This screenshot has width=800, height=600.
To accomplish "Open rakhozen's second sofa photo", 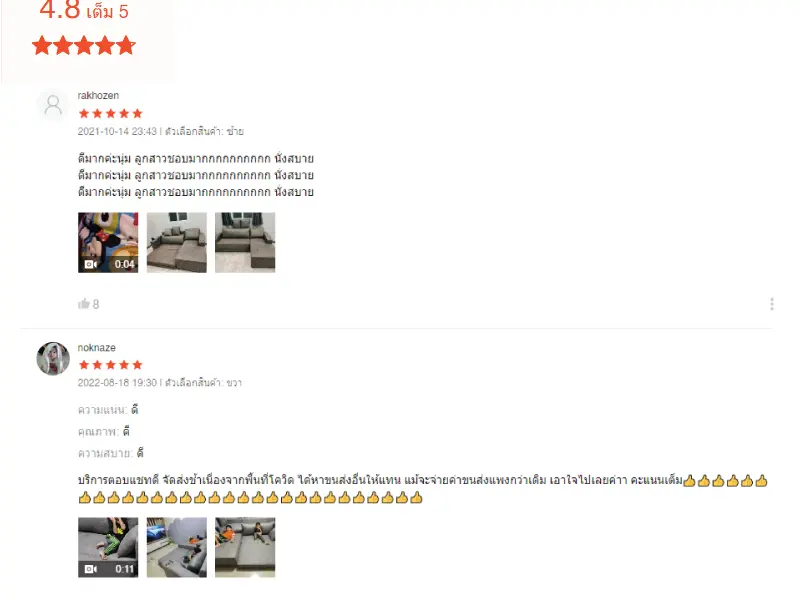I will click(177, 242).
